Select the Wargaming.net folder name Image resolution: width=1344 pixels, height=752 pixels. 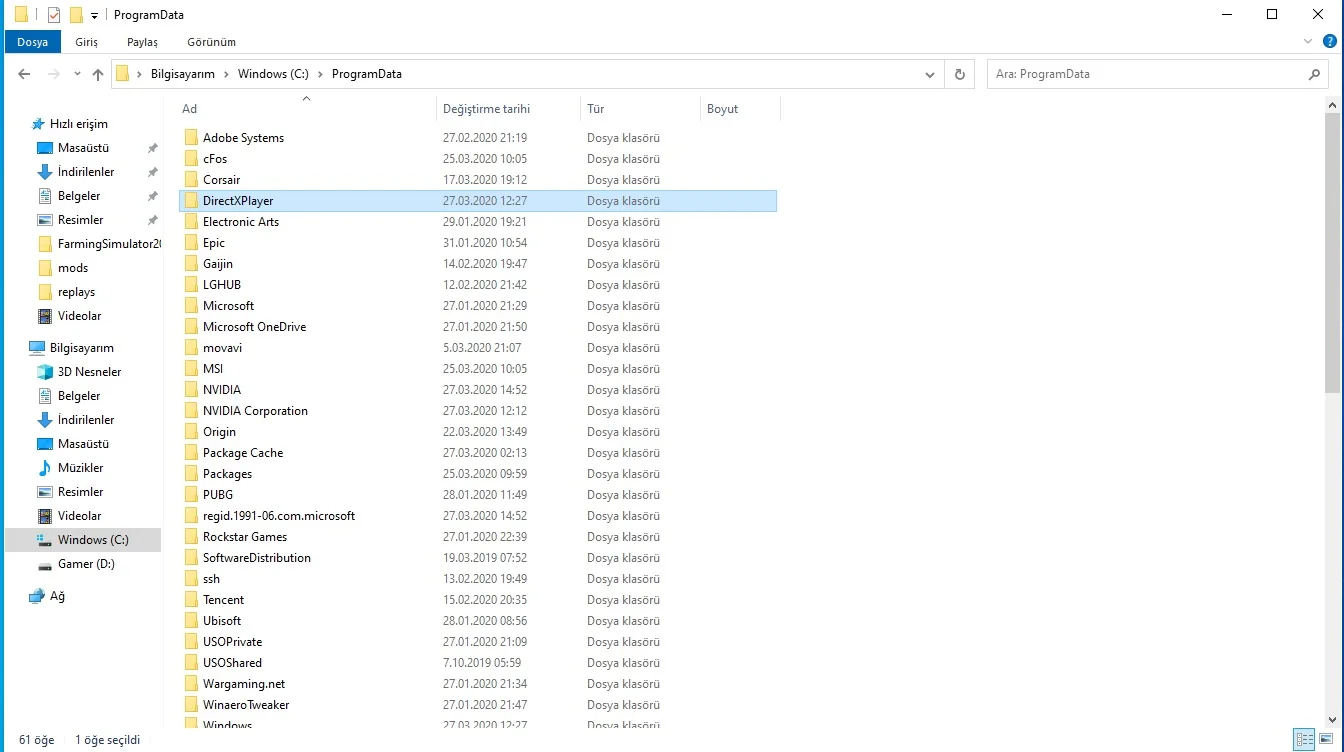[244, 684]
